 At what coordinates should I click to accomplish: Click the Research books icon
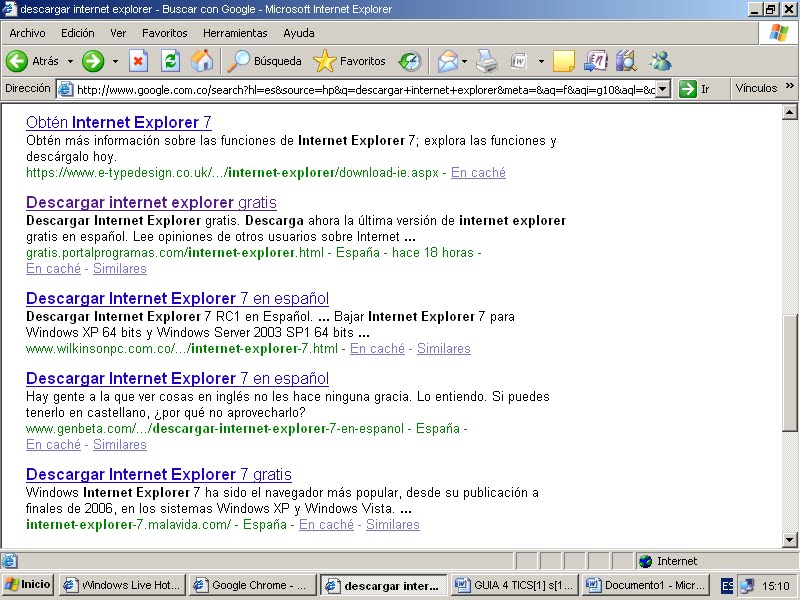626,61
